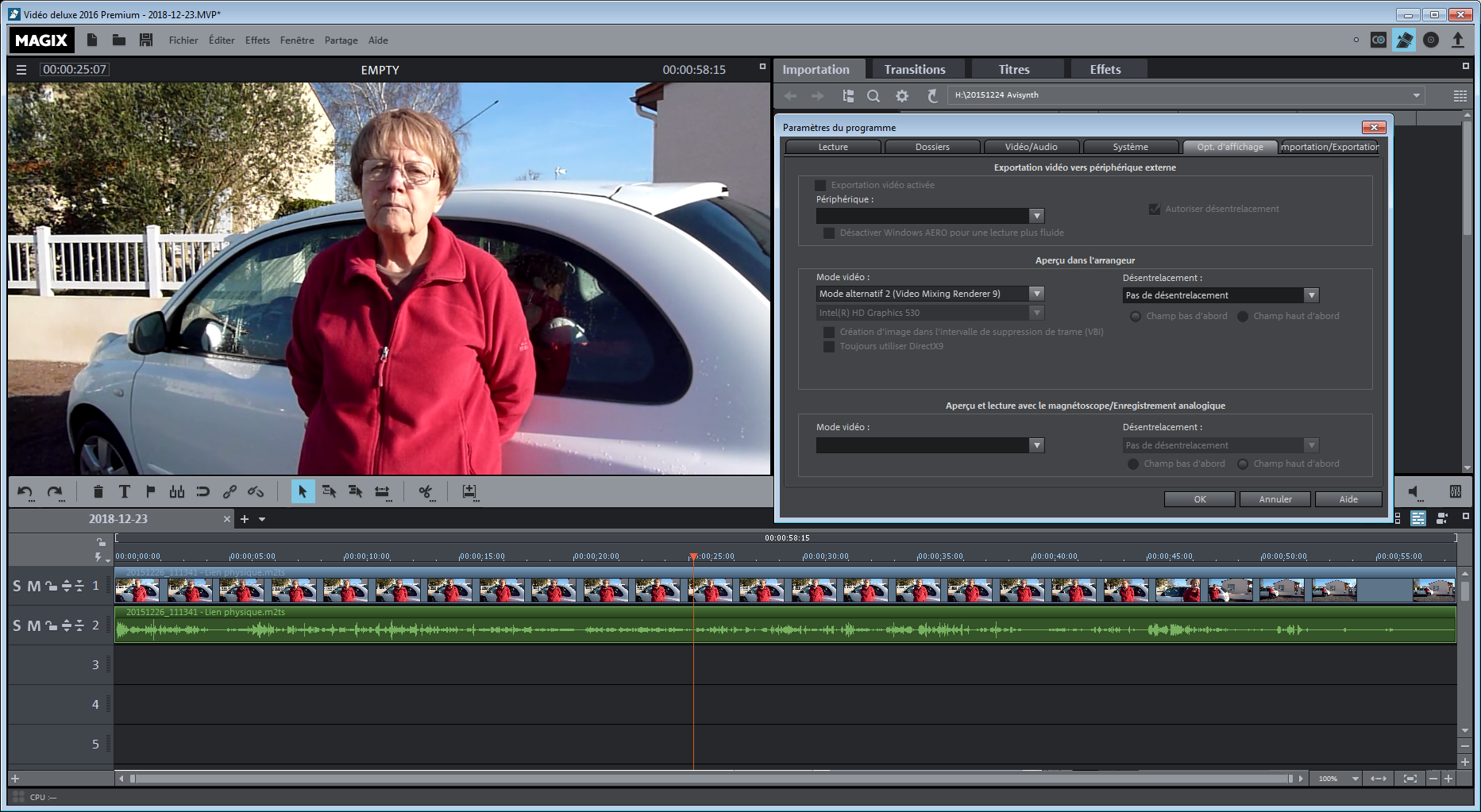Navigate up one folder level in media pool
Screen dimensions: 1481x812
point(933,96)
